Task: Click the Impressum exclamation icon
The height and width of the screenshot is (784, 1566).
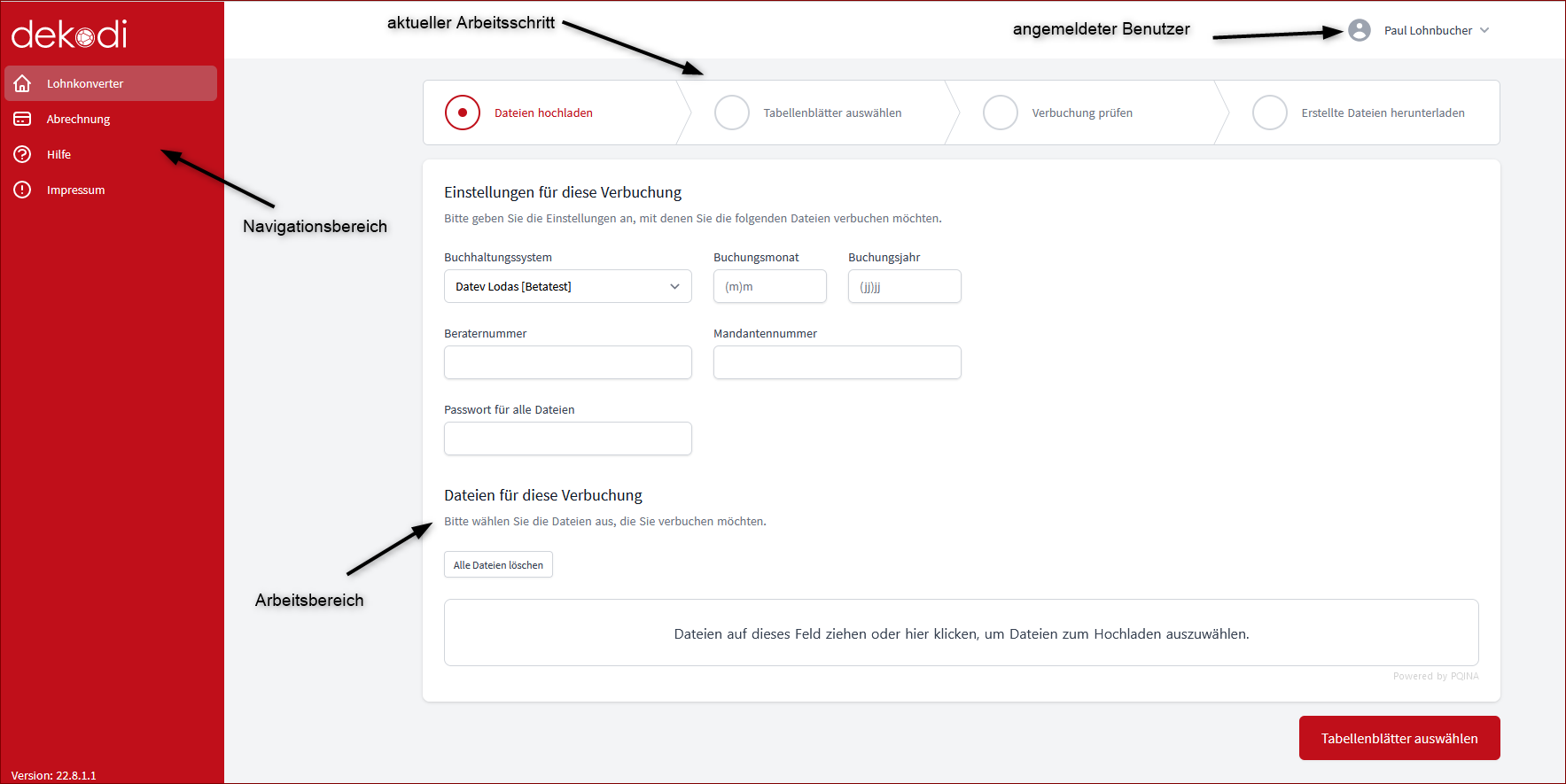Action: tap(22, 190)
